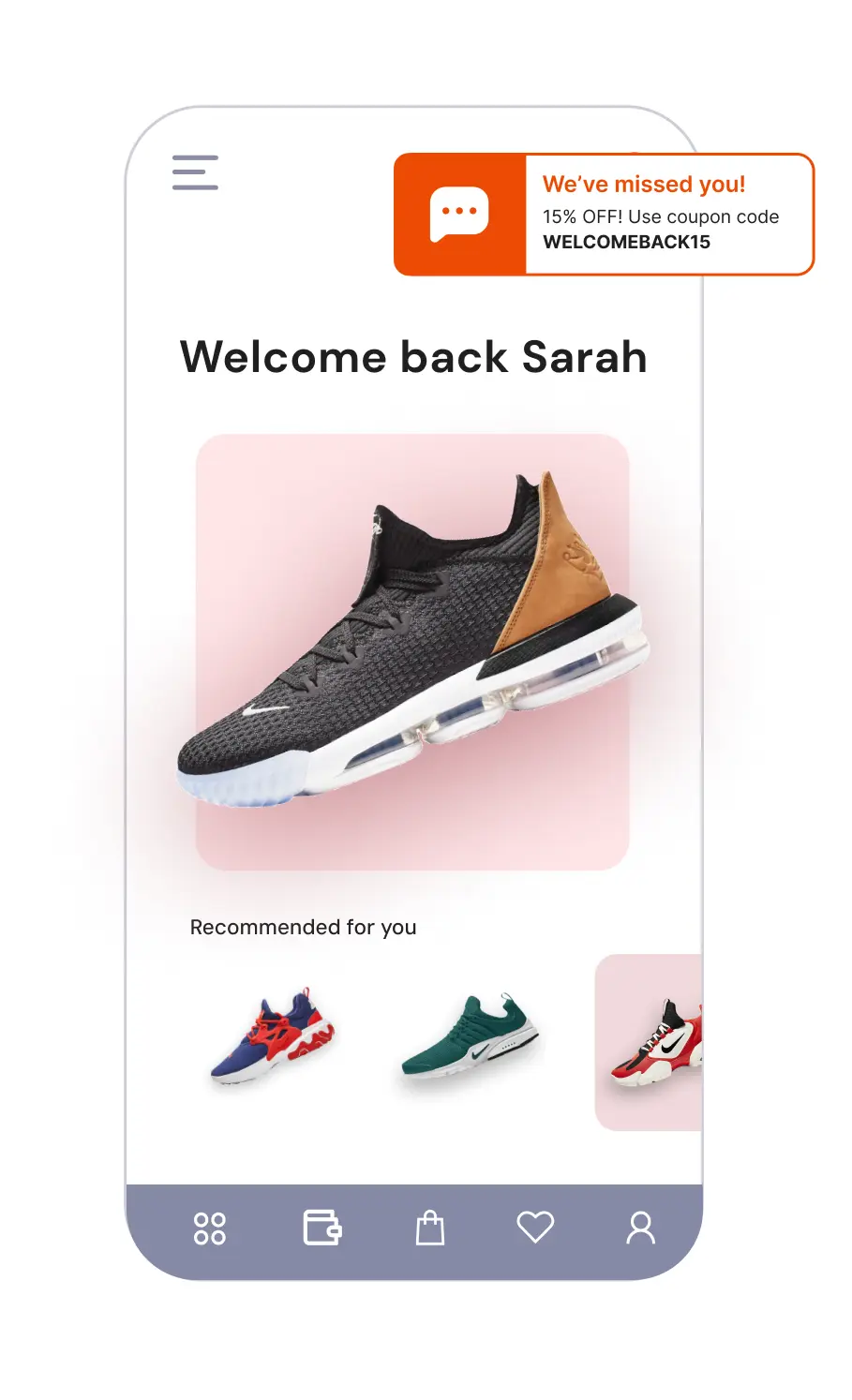This screenshot has width=852, height=1400.
Task: Open the wallet icon in bottom bar
Action: [x=322, y=1228]
